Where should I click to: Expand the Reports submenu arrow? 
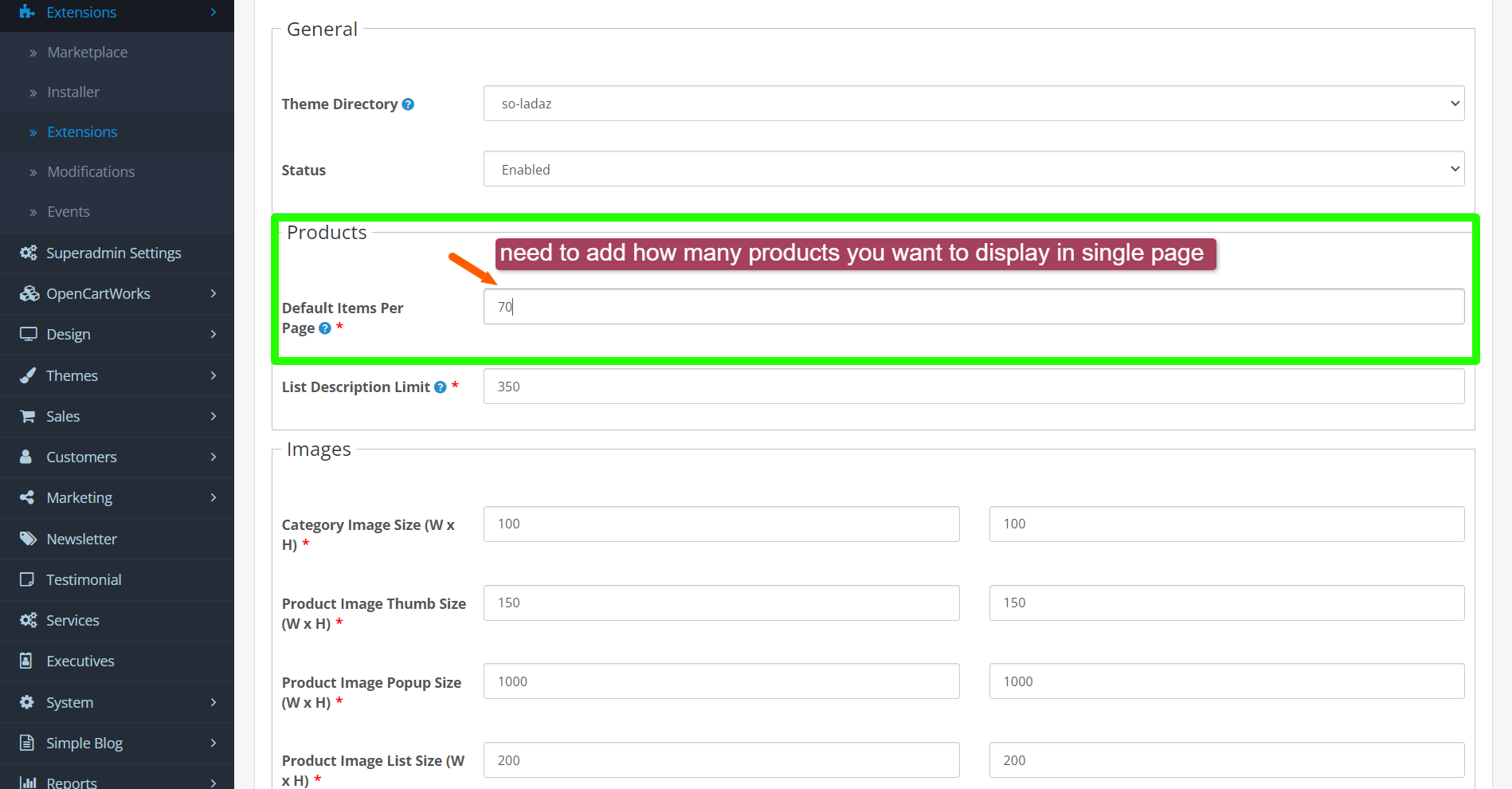click(x=213, y=783)
